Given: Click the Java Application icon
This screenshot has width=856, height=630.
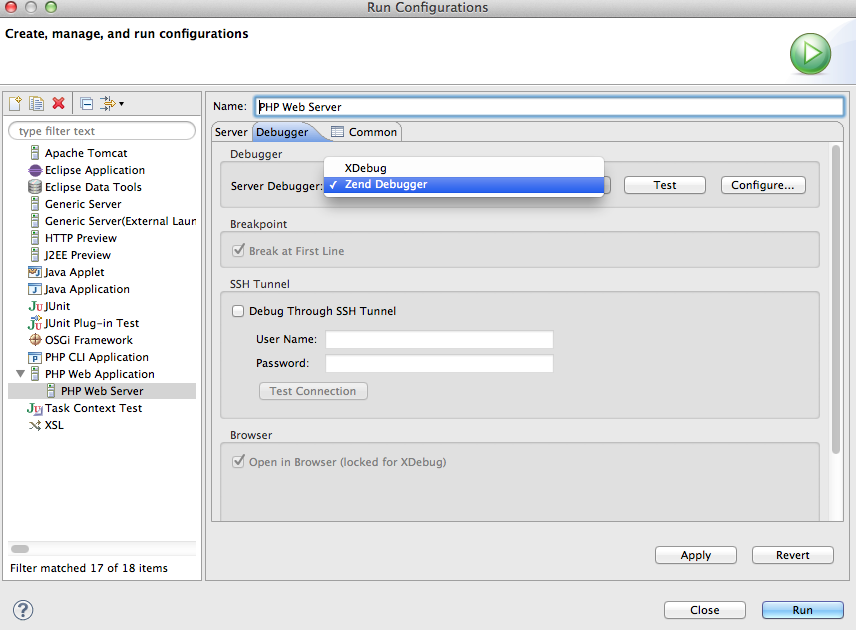Looking at the screenshot, I should click(35, 289).
